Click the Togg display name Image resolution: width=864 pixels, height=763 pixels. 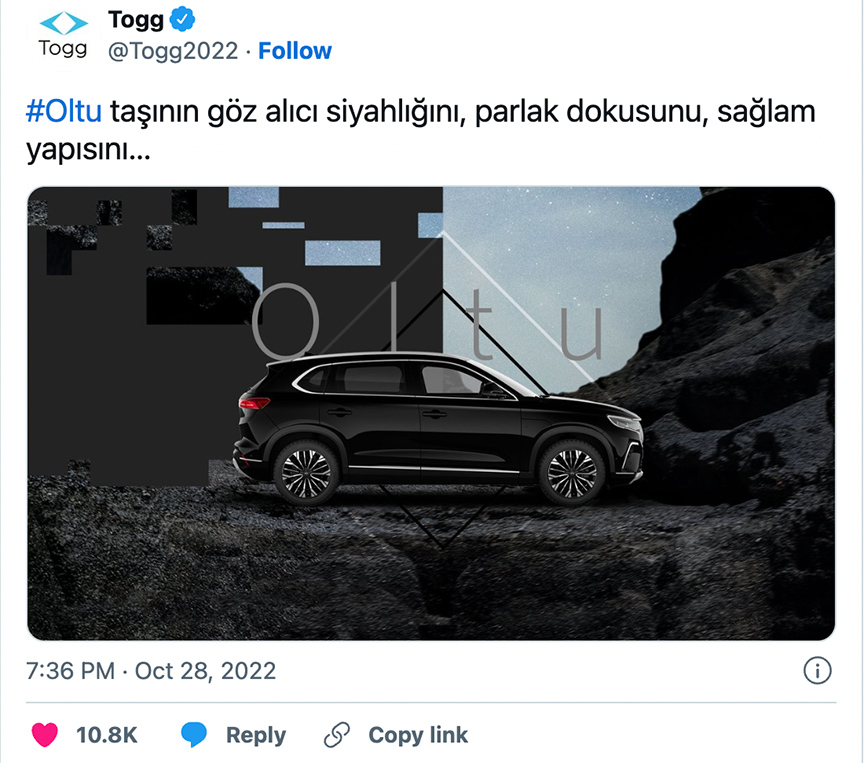[x=136, y=20]
